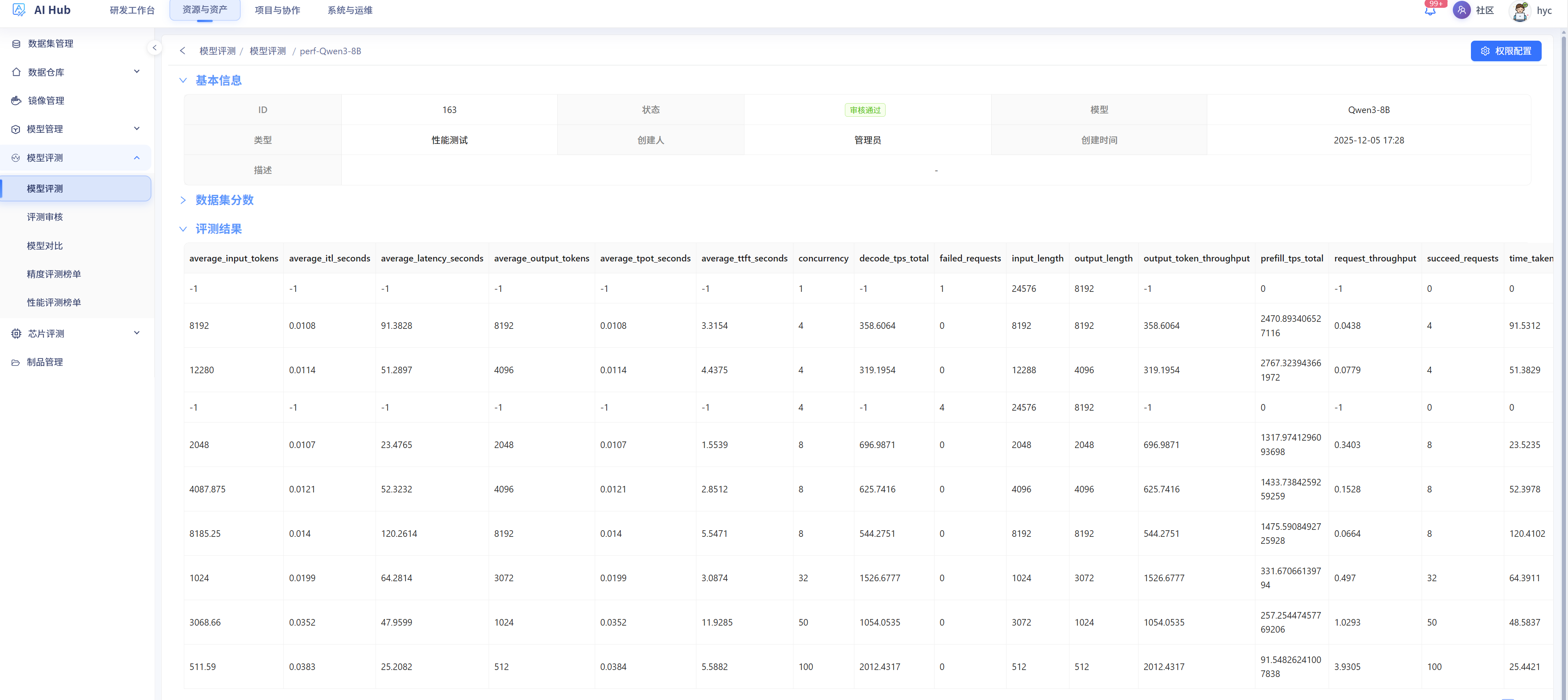Click the 镜像管理 image icon
Screen dimensions: 1568x700
tap(16, 100)
